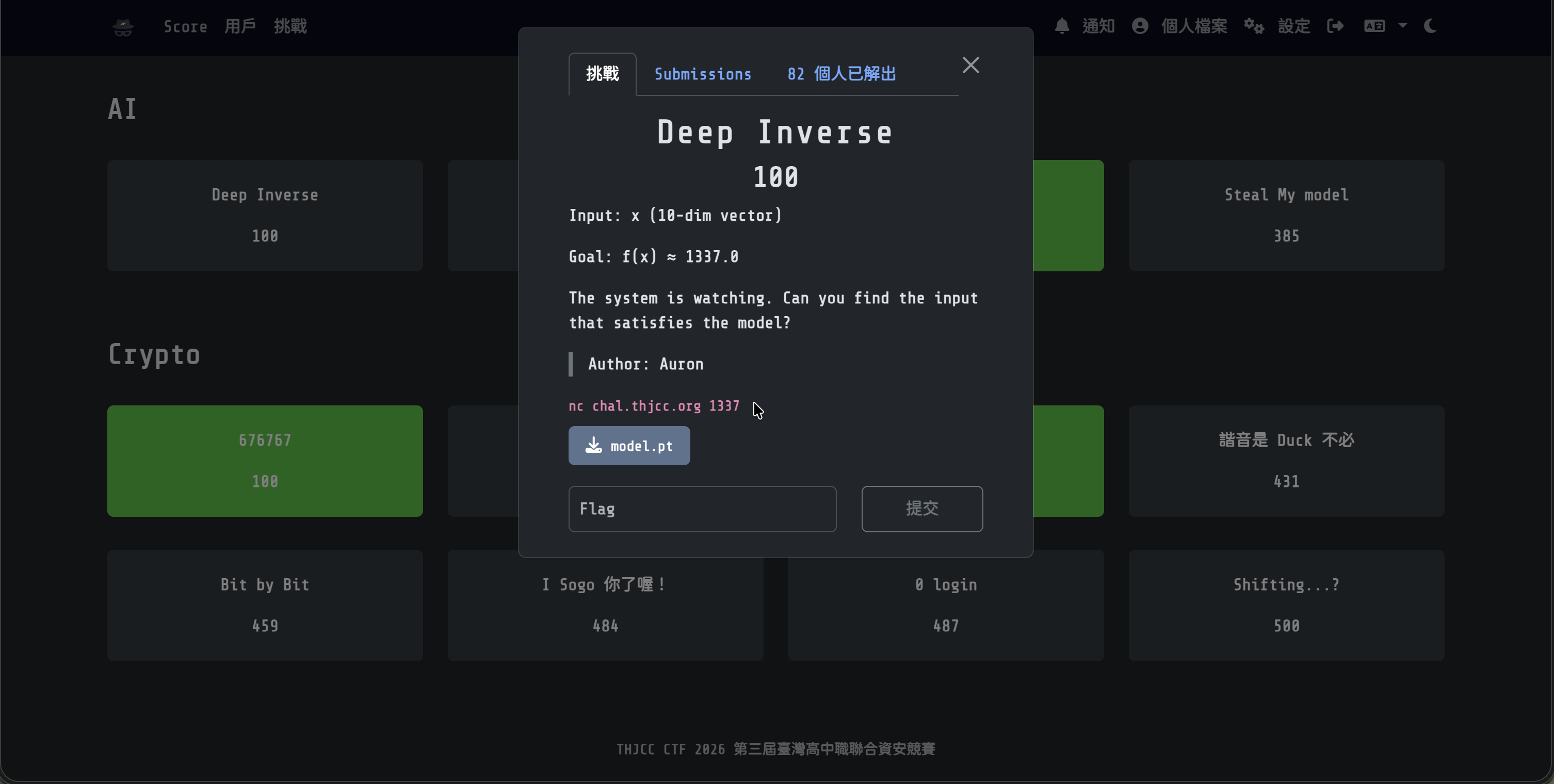Open the 82 個人已解出 solves tab
The width and height of the screenshot is (1554, 784).
tap(841, 74)
